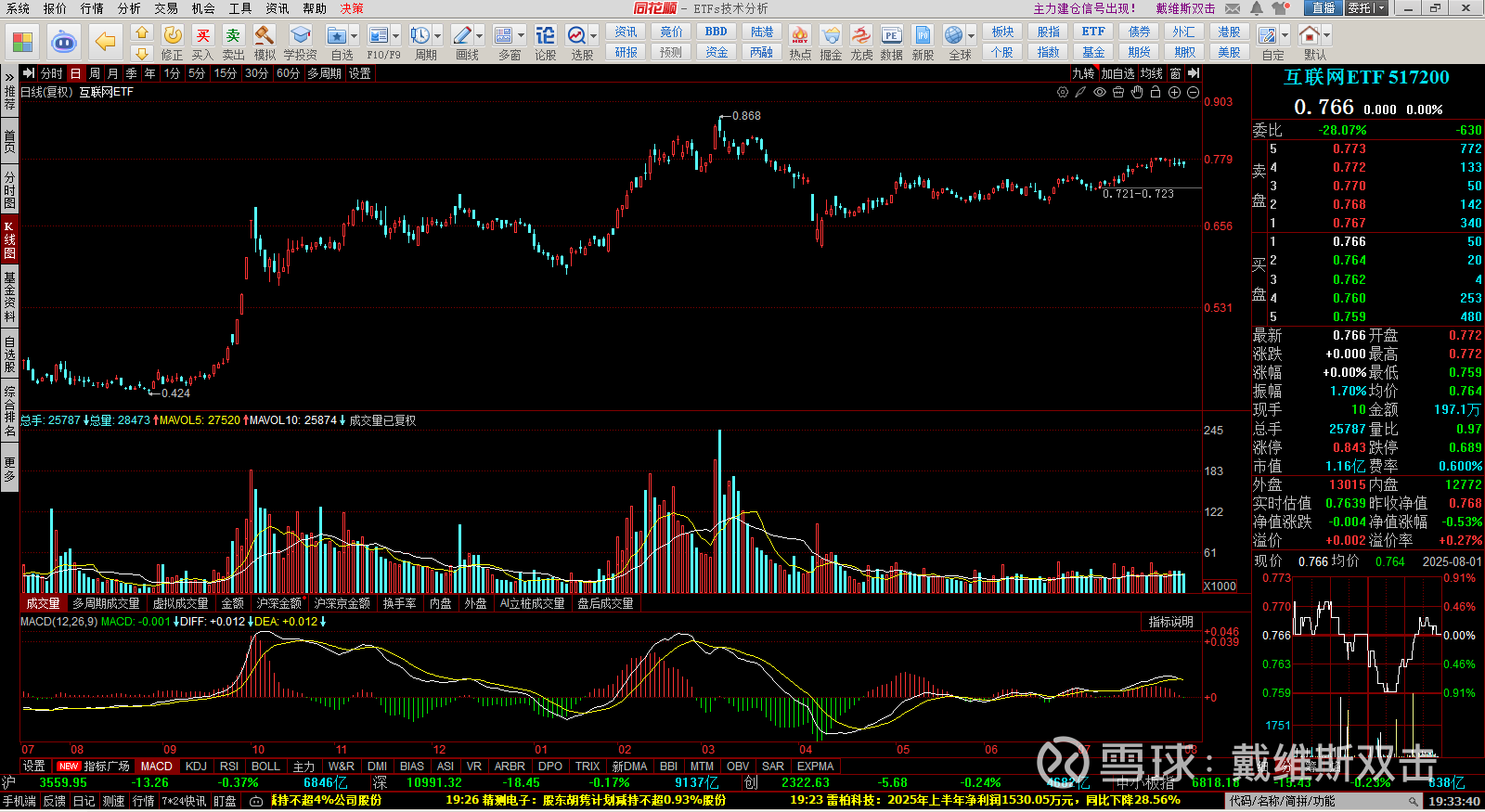The height and width of the screenshot is (812, 1485).
Task: Click the green 卖出 sell icon
Action: (233, 35)
